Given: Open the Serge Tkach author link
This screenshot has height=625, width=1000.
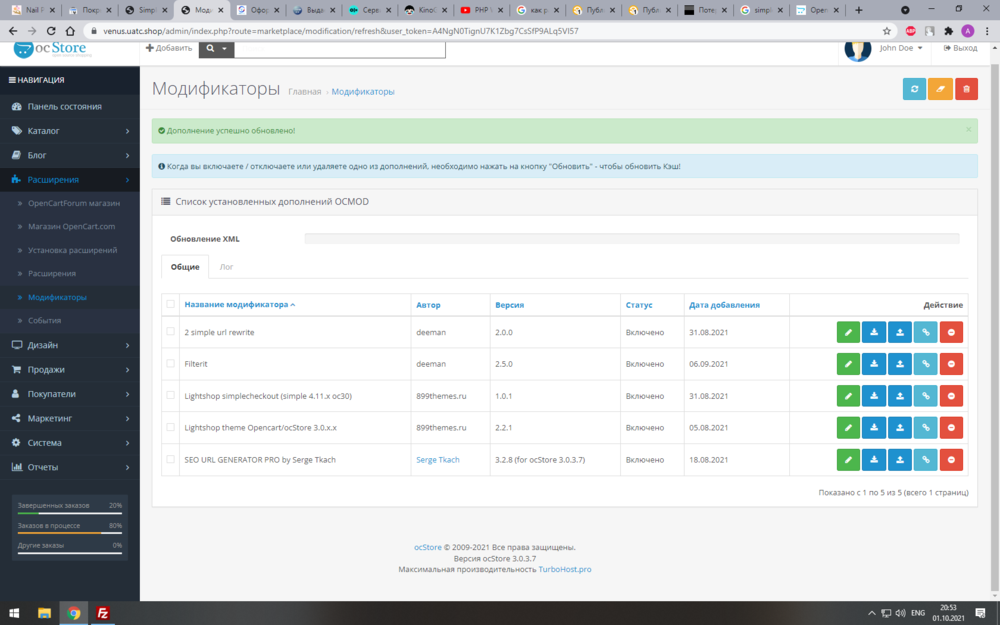Looking at the screenshot, I should (438, 460).
